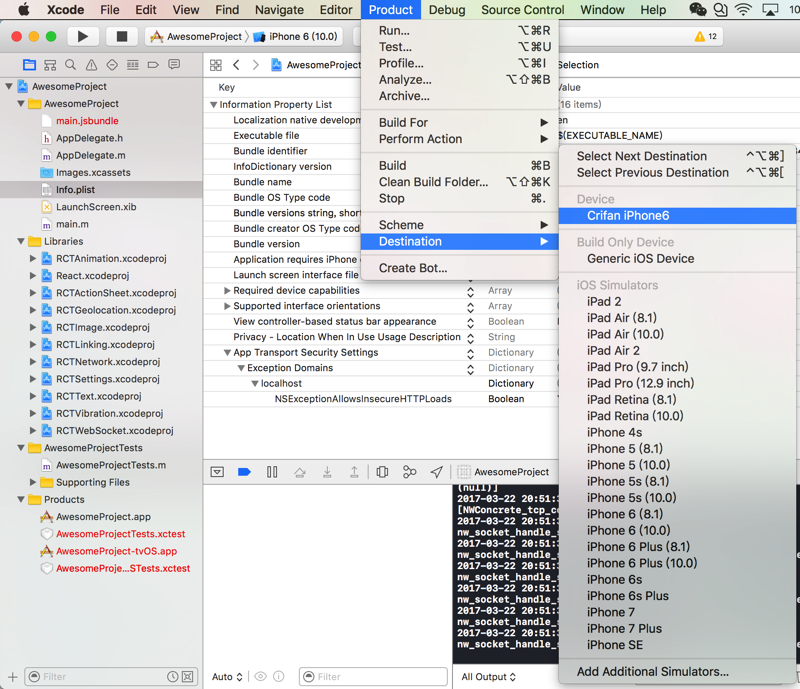Click the hide debug area icon
This screenshot has width=800, height=689.
[x=217, y=472]
